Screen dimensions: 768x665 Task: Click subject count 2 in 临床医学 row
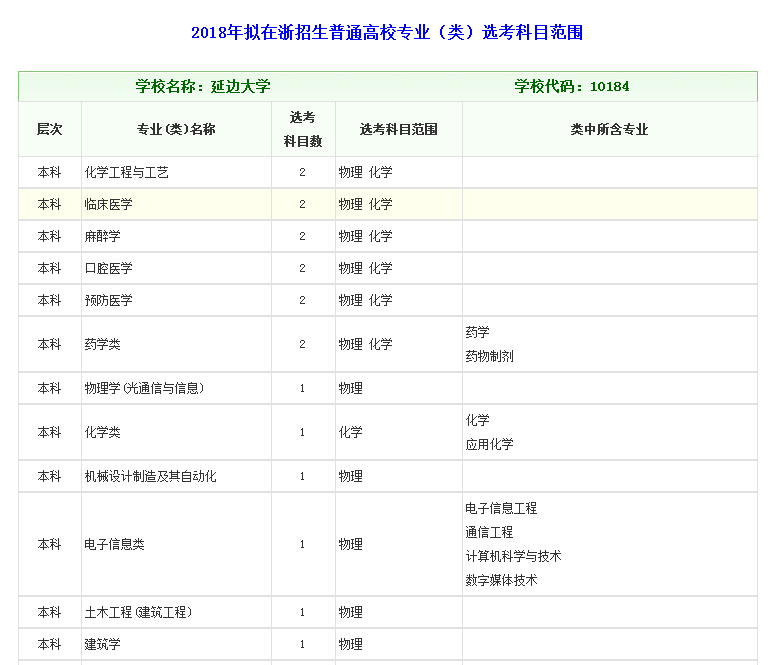(302, 204)
